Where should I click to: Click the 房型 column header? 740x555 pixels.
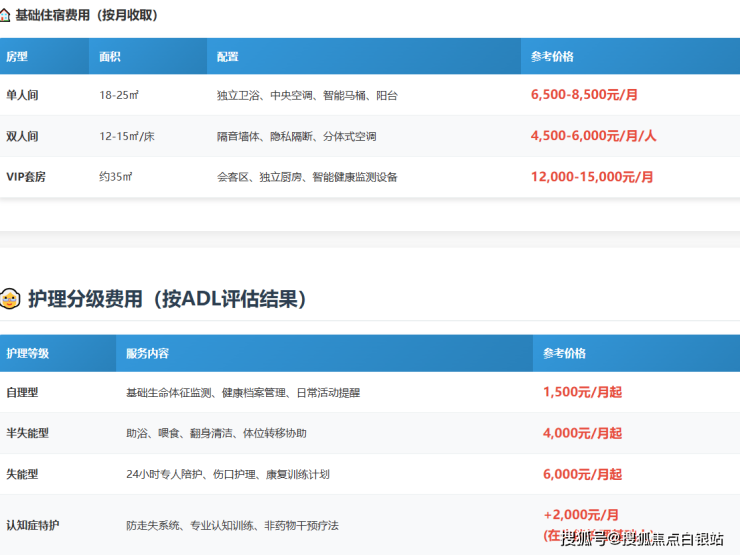pyautogui.click(x=17, y=57)
